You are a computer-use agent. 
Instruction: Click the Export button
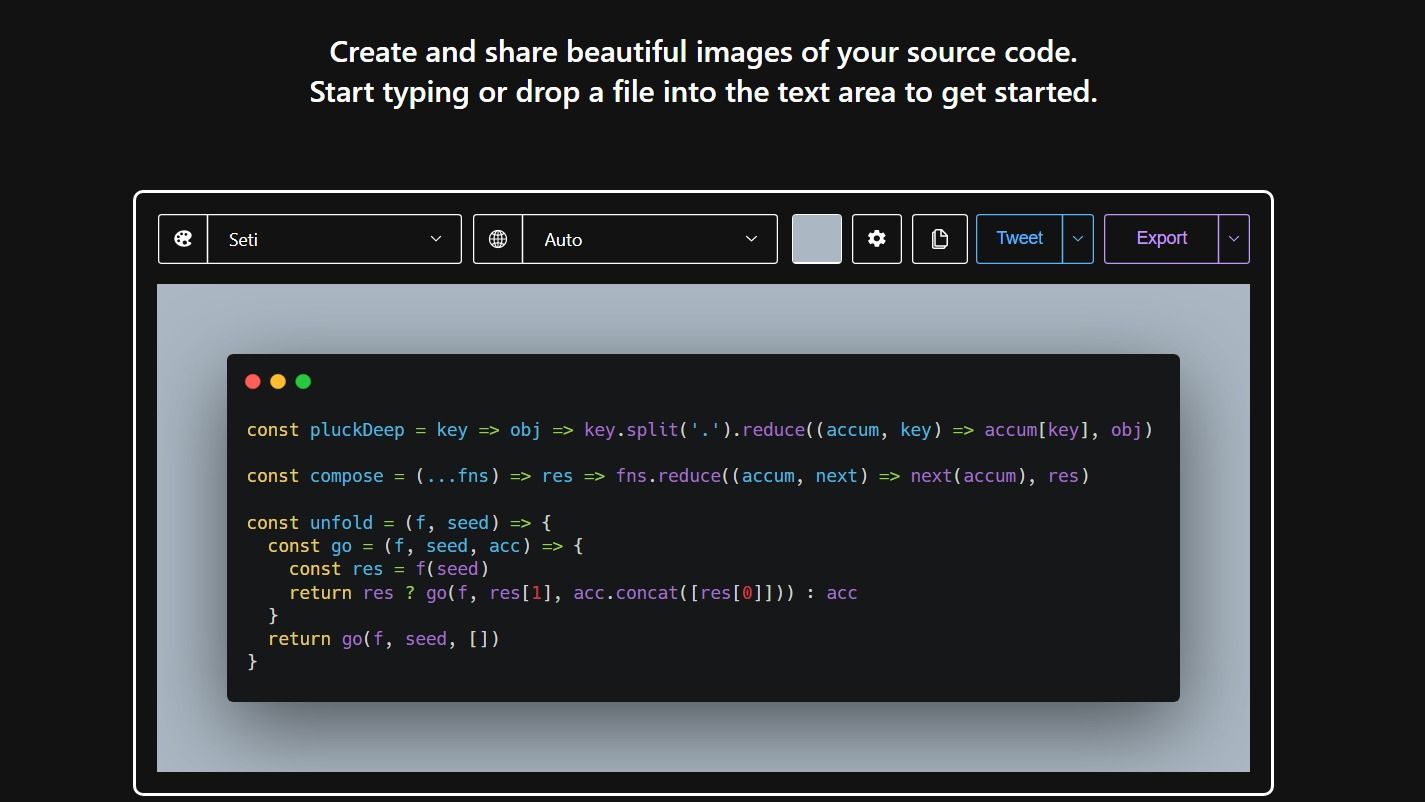click(1161, 238)
